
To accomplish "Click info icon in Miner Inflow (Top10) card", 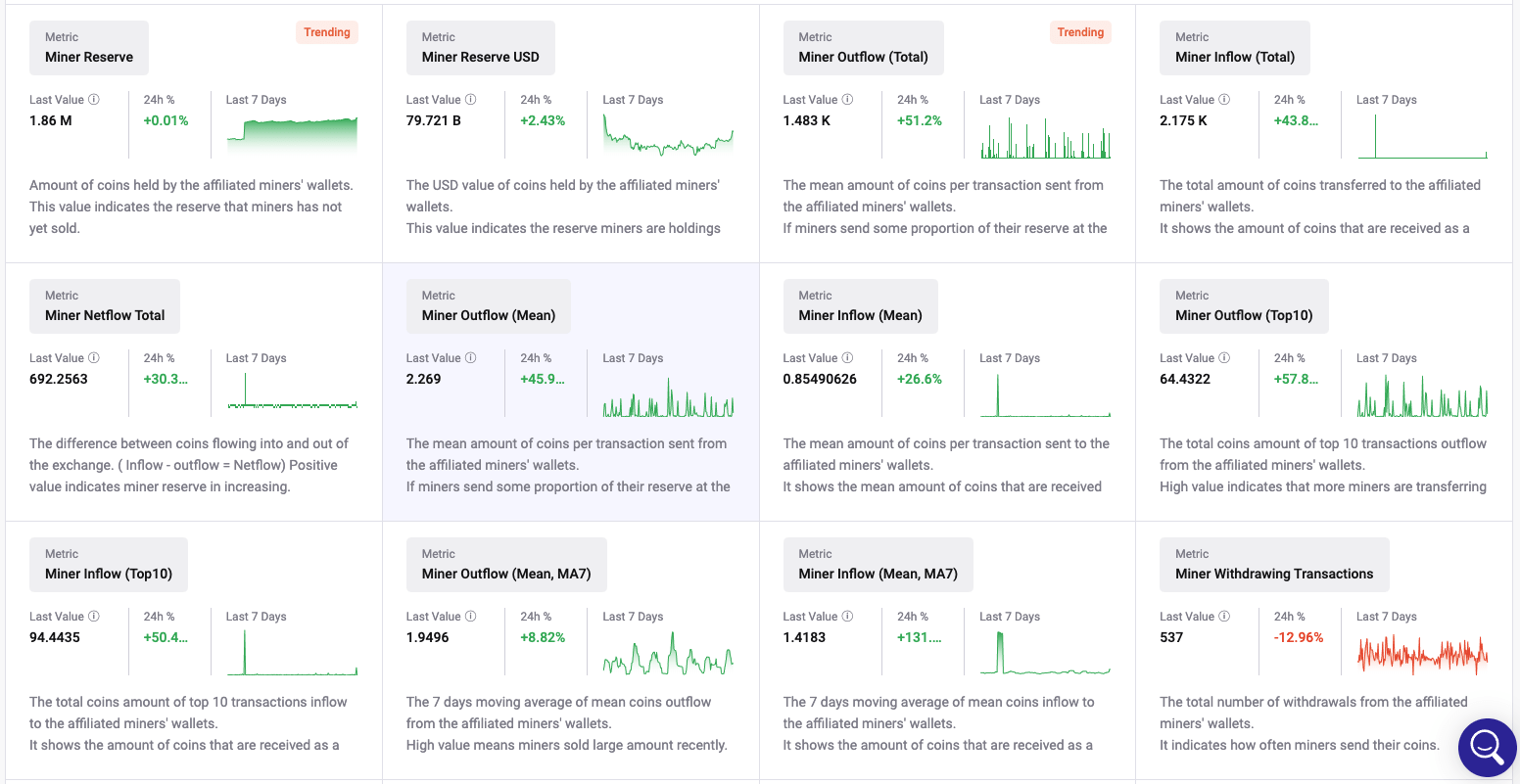I will 94,617.
